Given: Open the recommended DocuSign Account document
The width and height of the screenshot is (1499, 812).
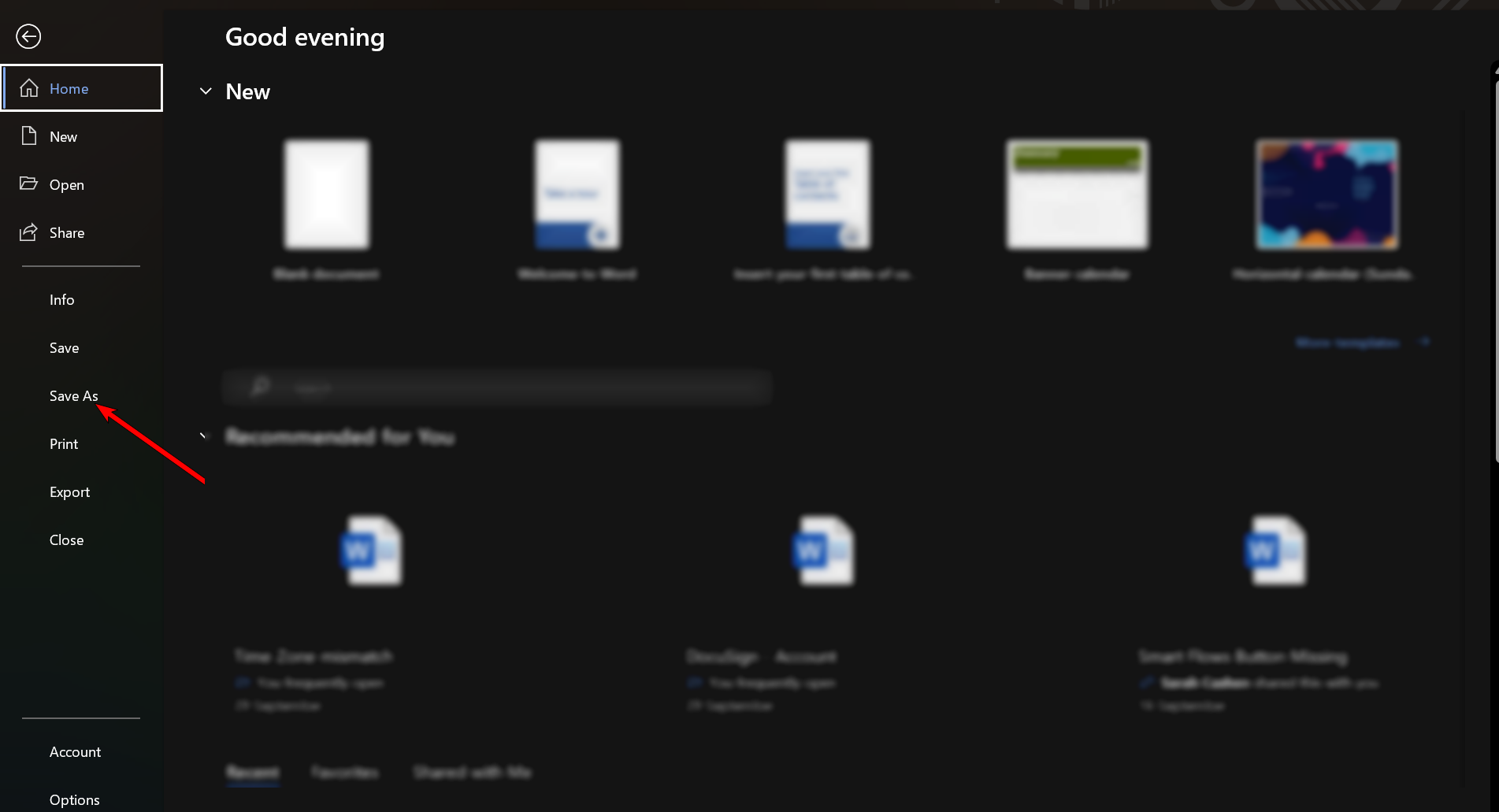Looking at the screenshot, I should coord(823,613).
